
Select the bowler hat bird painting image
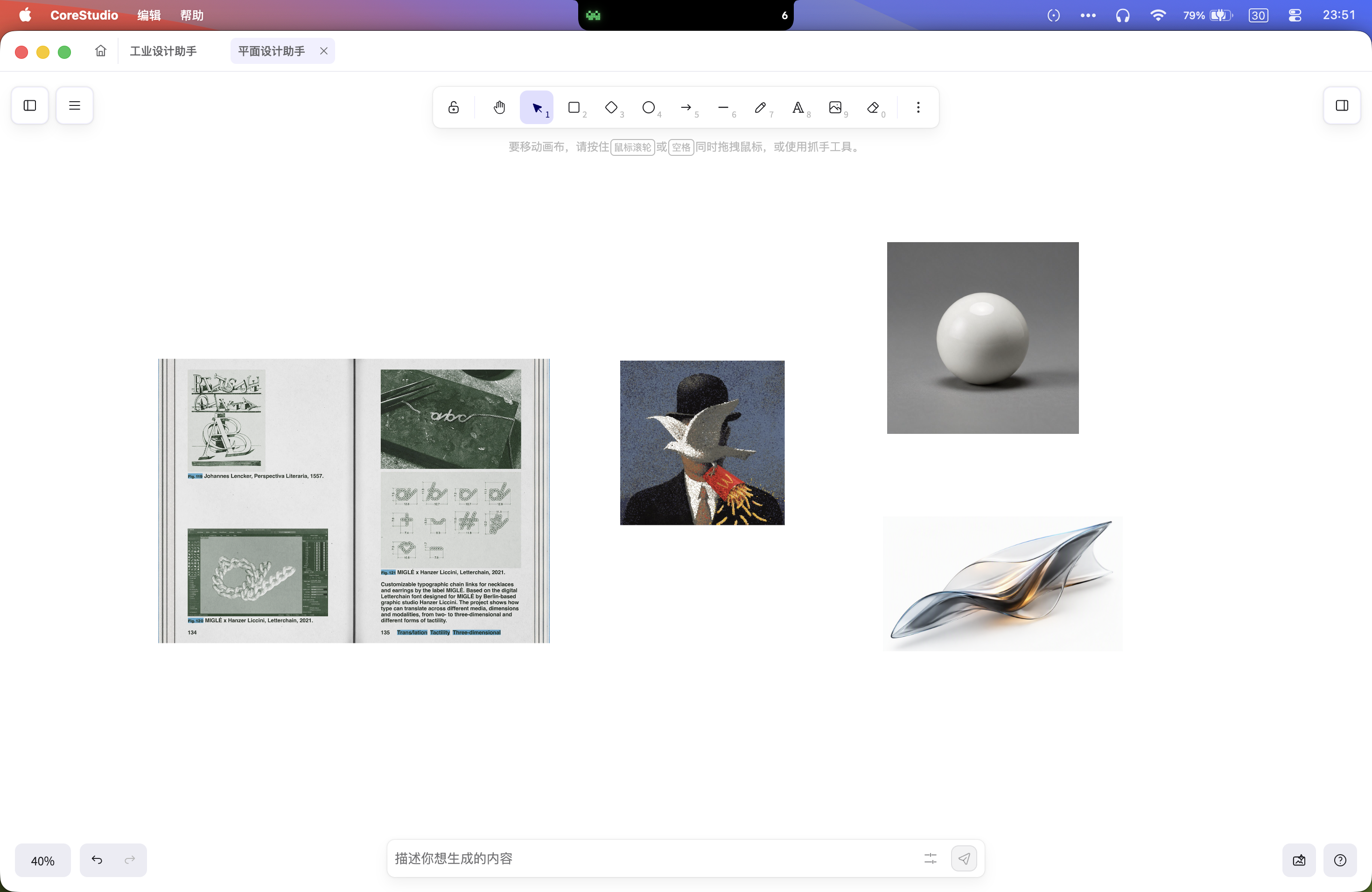(702, 443)
